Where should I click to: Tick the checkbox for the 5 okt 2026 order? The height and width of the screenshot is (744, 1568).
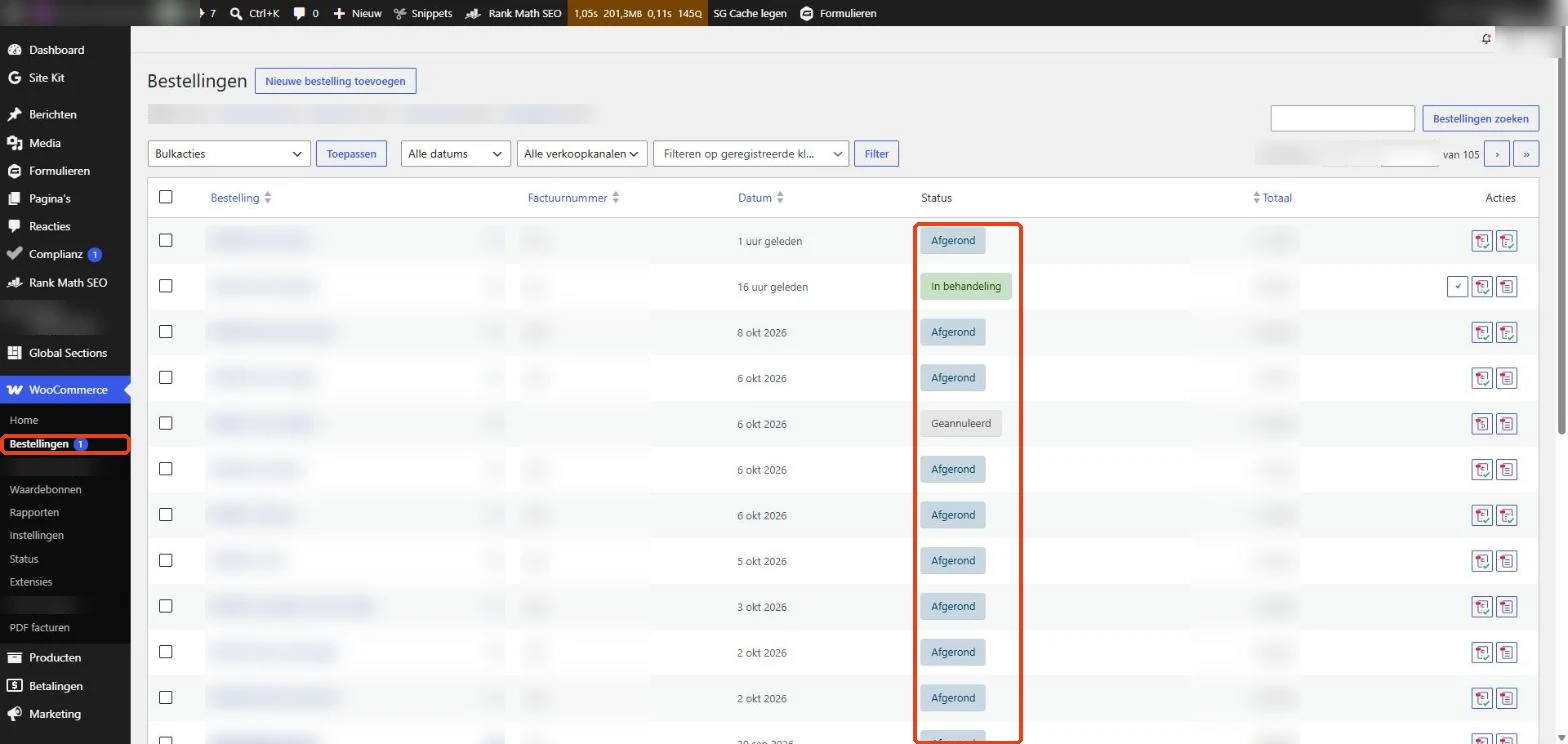tap(166, 560)
